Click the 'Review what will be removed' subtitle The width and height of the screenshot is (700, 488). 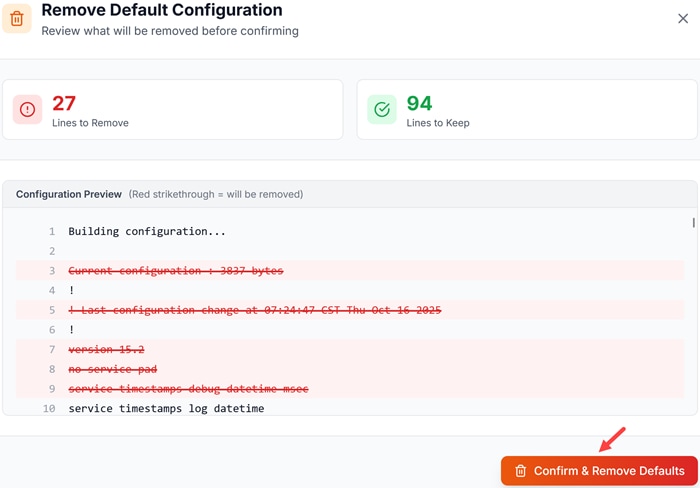click(170, 31)
